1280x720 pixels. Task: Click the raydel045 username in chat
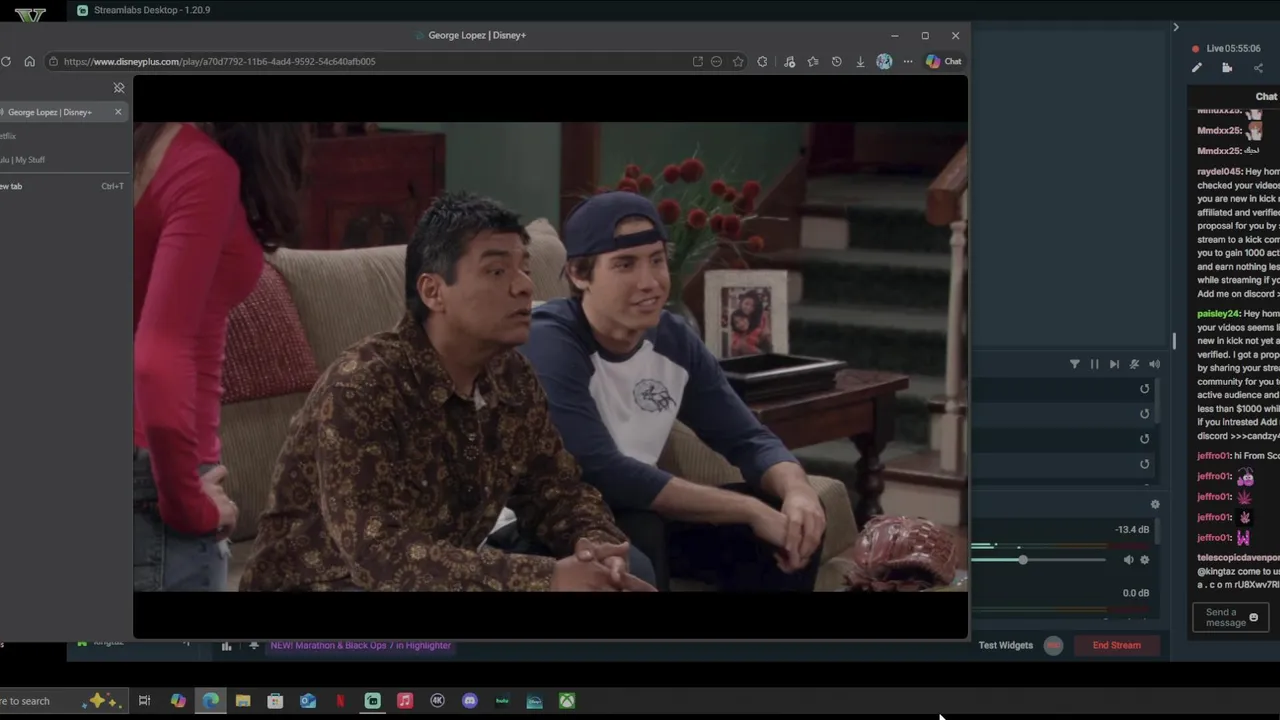(x=1219, y=172)
